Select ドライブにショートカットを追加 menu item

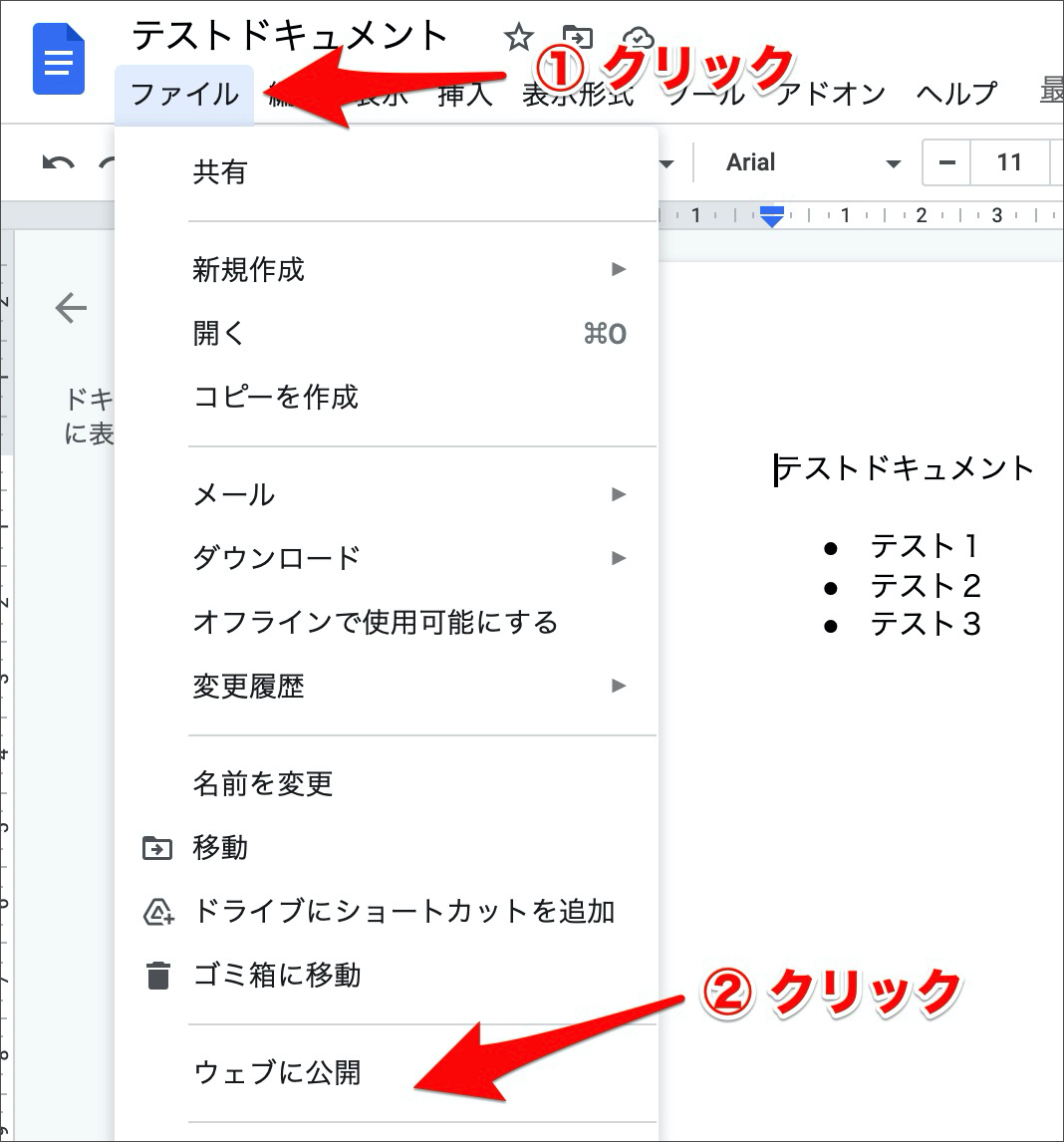(402, 911)
